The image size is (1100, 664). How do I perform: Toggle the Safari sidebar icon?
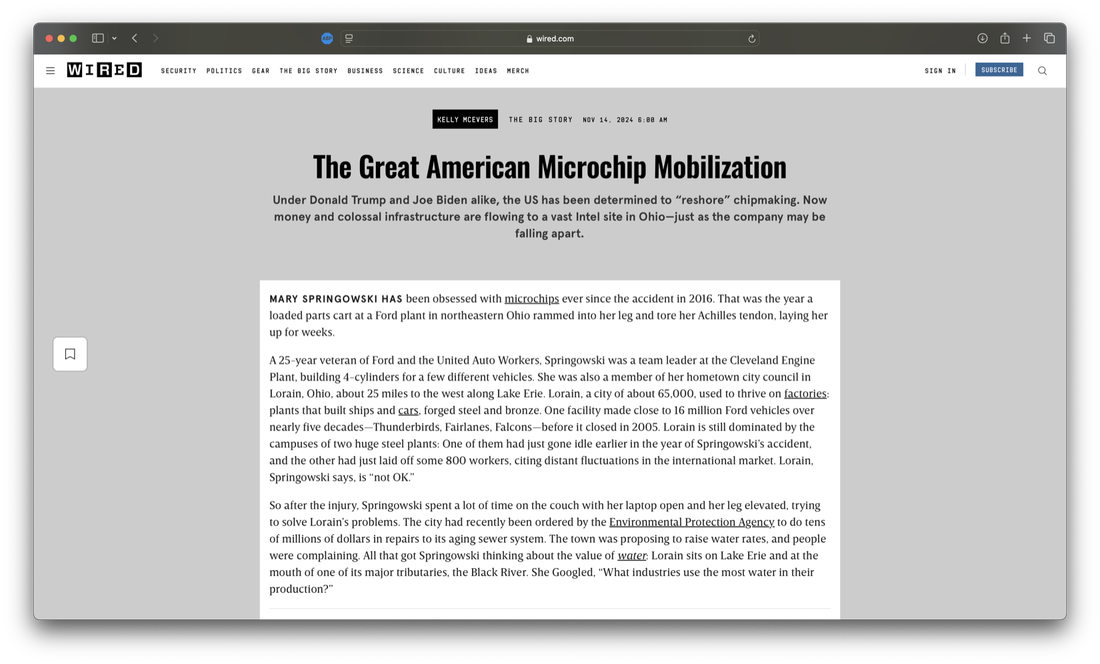click(98, 39)
